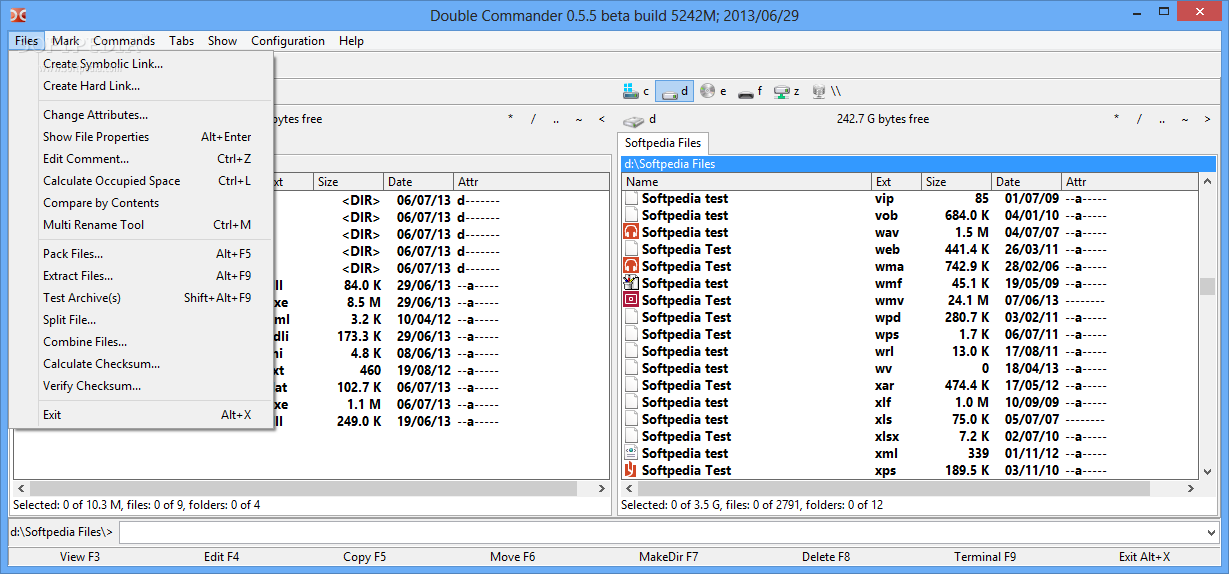Go home with right panel '~' button

[x=1183, y=119]
